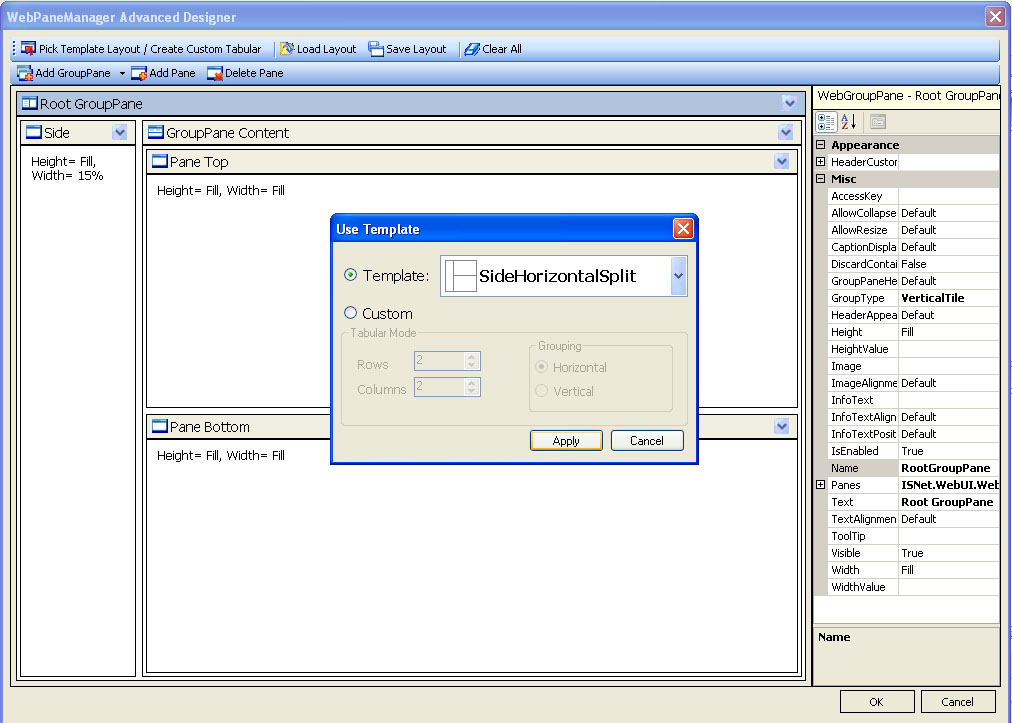
Task: Select the Template radio button
Action: point(350,276)
